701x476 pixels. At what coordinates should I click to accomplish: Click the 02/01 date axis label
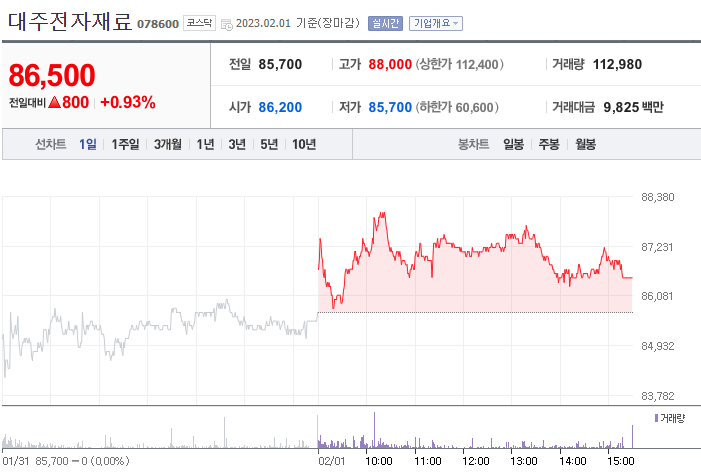coord(332,461)
